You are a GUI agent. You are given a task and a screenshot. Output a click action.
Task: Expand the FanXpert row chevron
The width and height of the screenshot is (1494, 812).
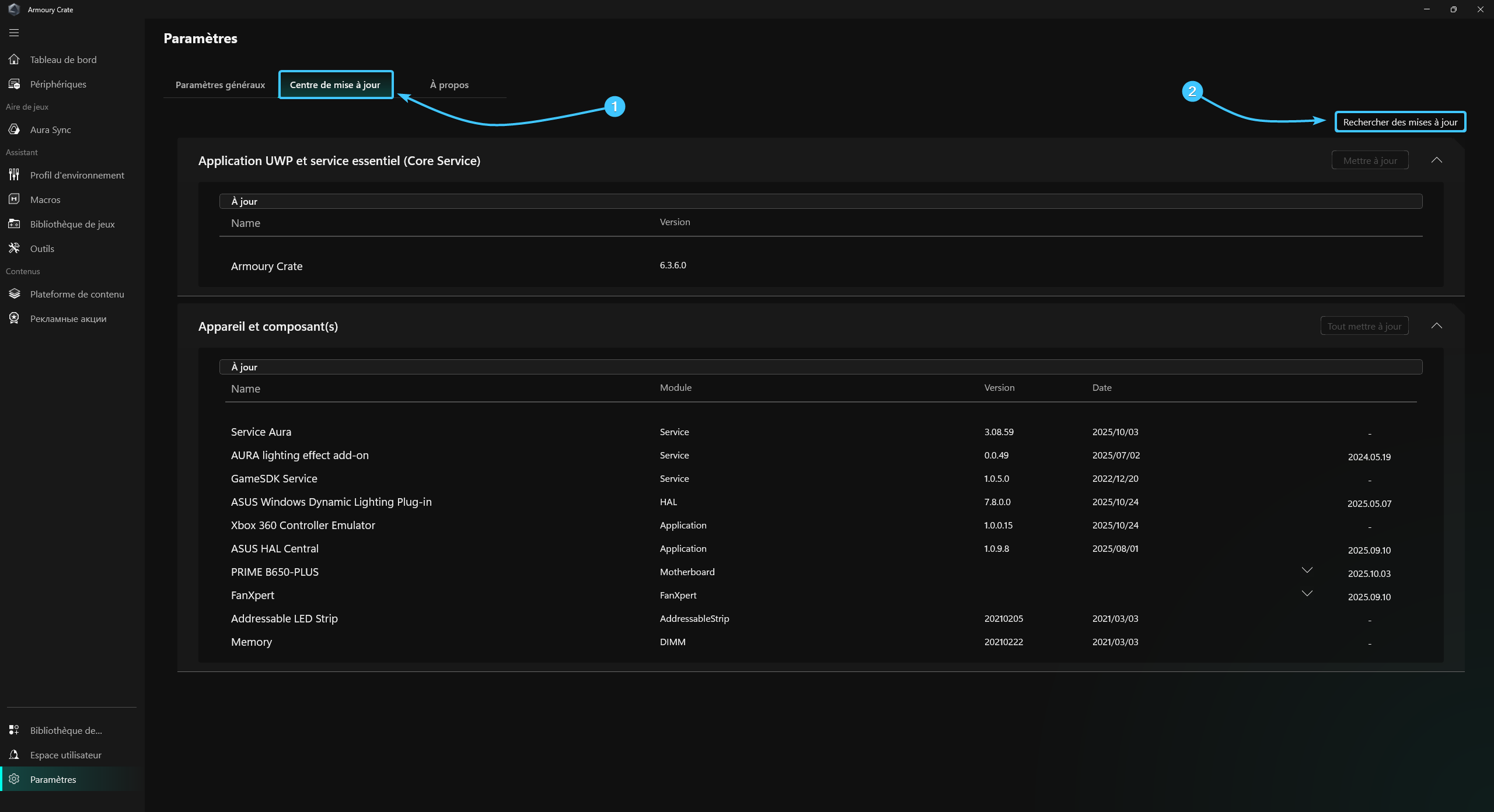[x=1307, y=594]
